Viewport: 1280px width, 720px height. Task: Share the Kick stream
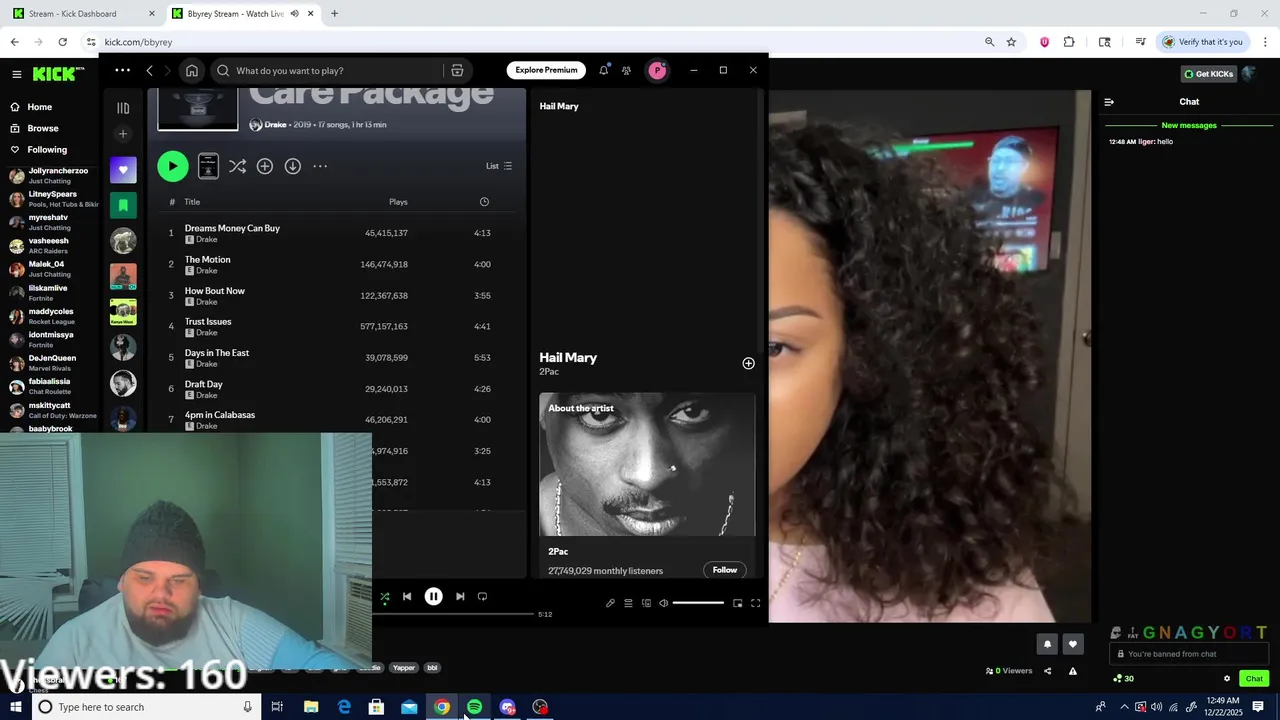tap(1047, 671)
